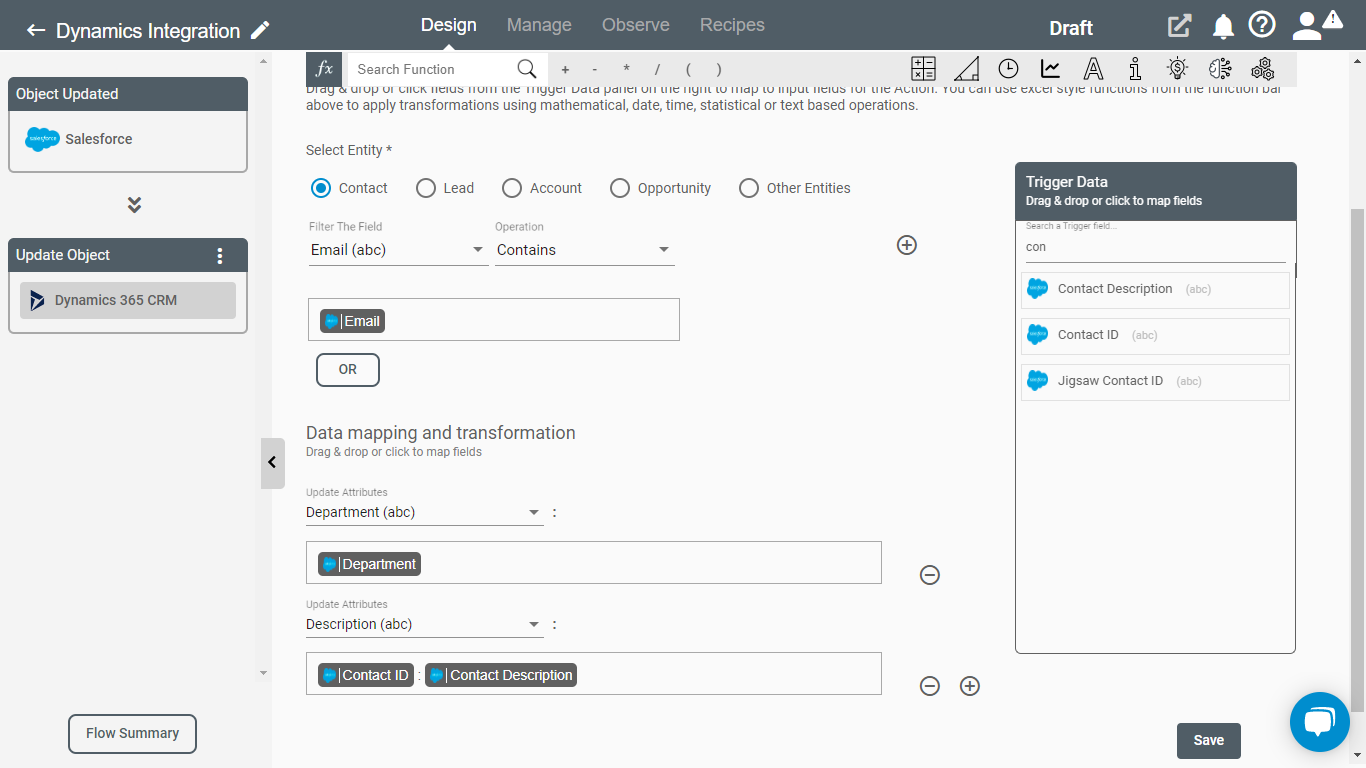The image size is (1366, 768).
Task: Map the Contact Description trigger field
Action: pos(1155,289)
